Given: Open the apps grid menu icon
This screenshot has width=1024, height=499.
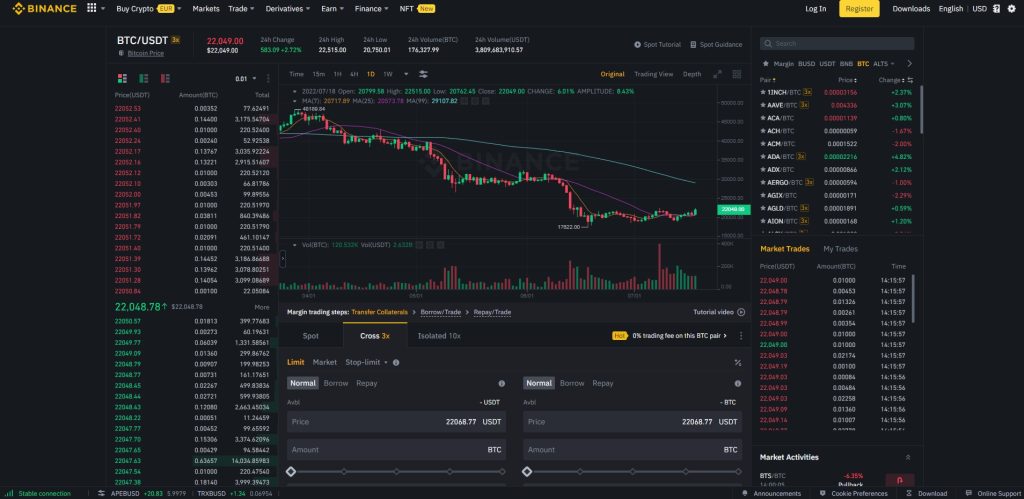Looking at the screenshot, I should point(91,8).
